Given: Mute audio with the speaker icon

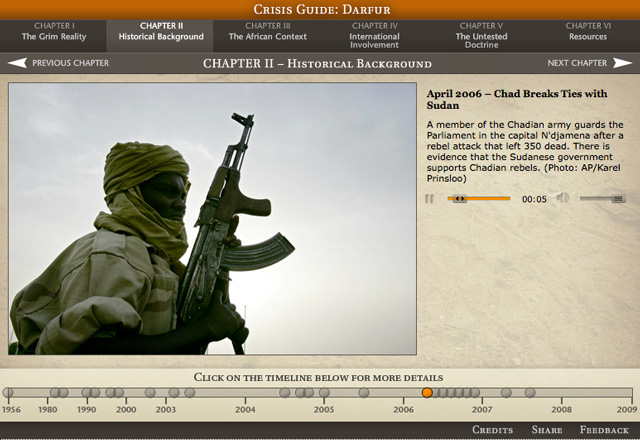Looking at the screenshot, I should [563, 199].
